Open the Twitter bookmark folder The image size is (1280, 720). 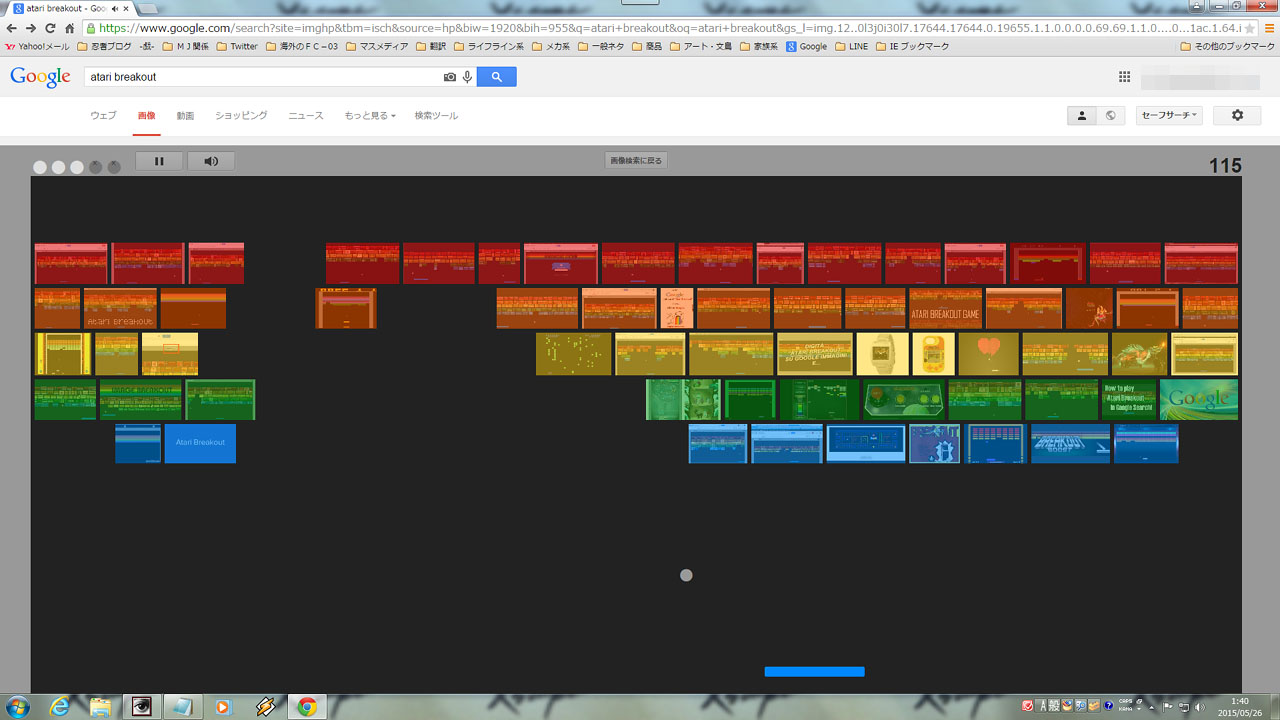click(x=237, y=46)
